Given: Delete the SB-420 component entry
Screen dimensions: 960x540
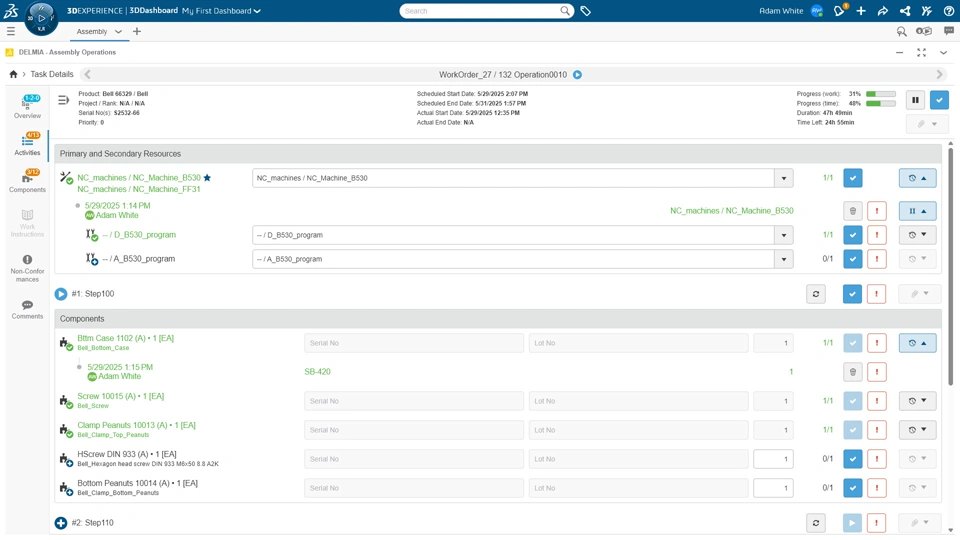Looking at the screenshot, I should point(852,372).
